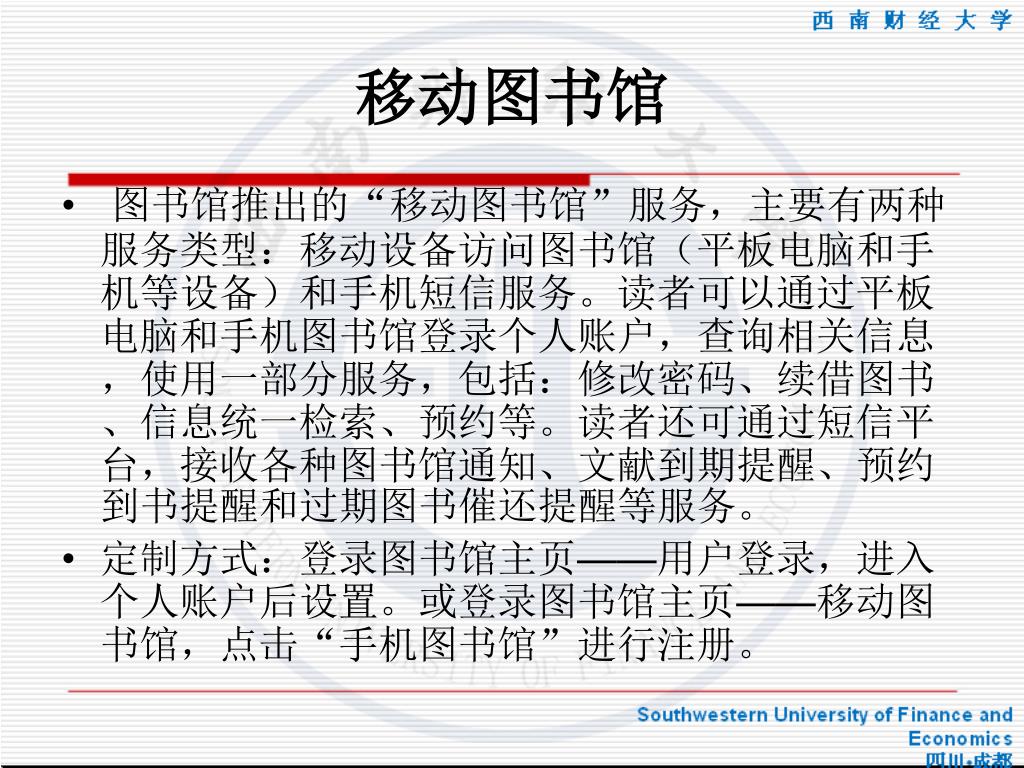This screenshot has width=1024, height=768.
Task: Click the line starting 台,接收各种图书馆通知
Action: [518, 464]
